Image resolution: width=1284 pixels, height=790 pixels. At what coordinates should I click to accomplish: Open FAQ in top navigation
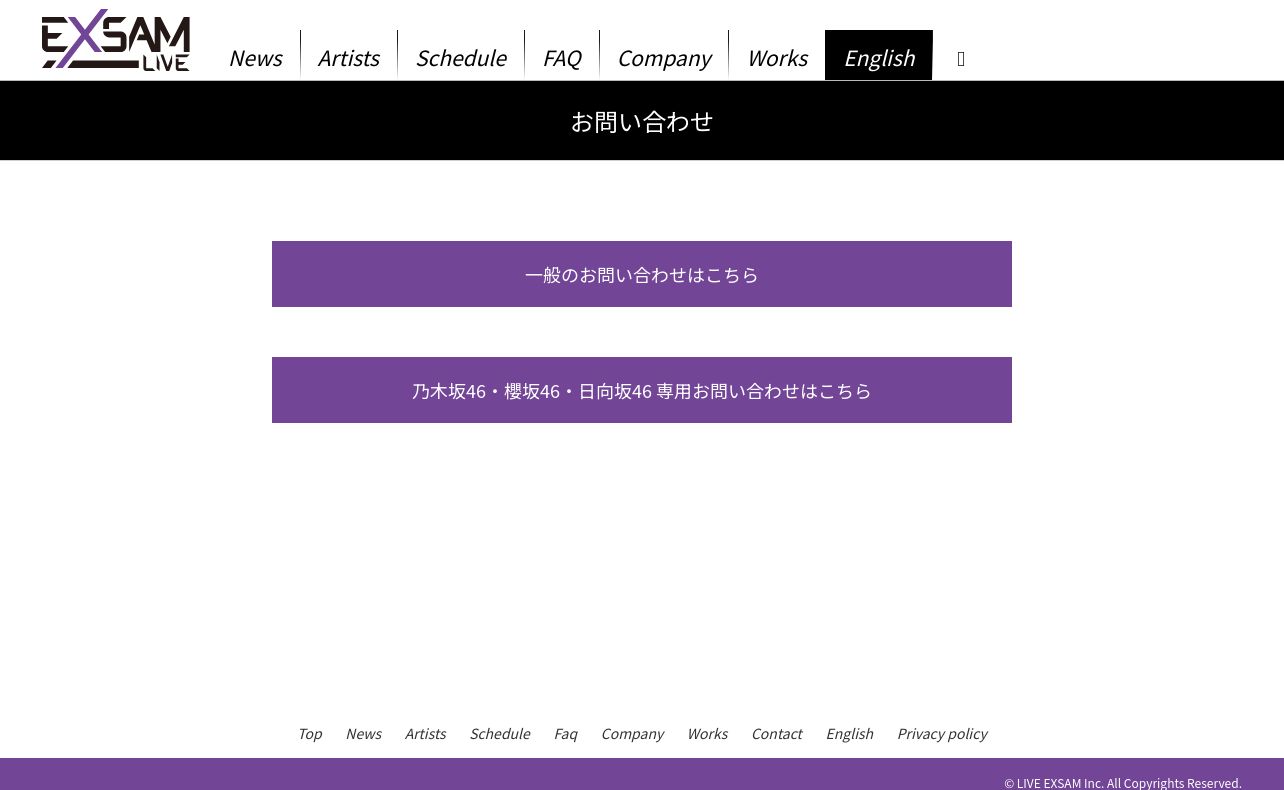point(562,58)
